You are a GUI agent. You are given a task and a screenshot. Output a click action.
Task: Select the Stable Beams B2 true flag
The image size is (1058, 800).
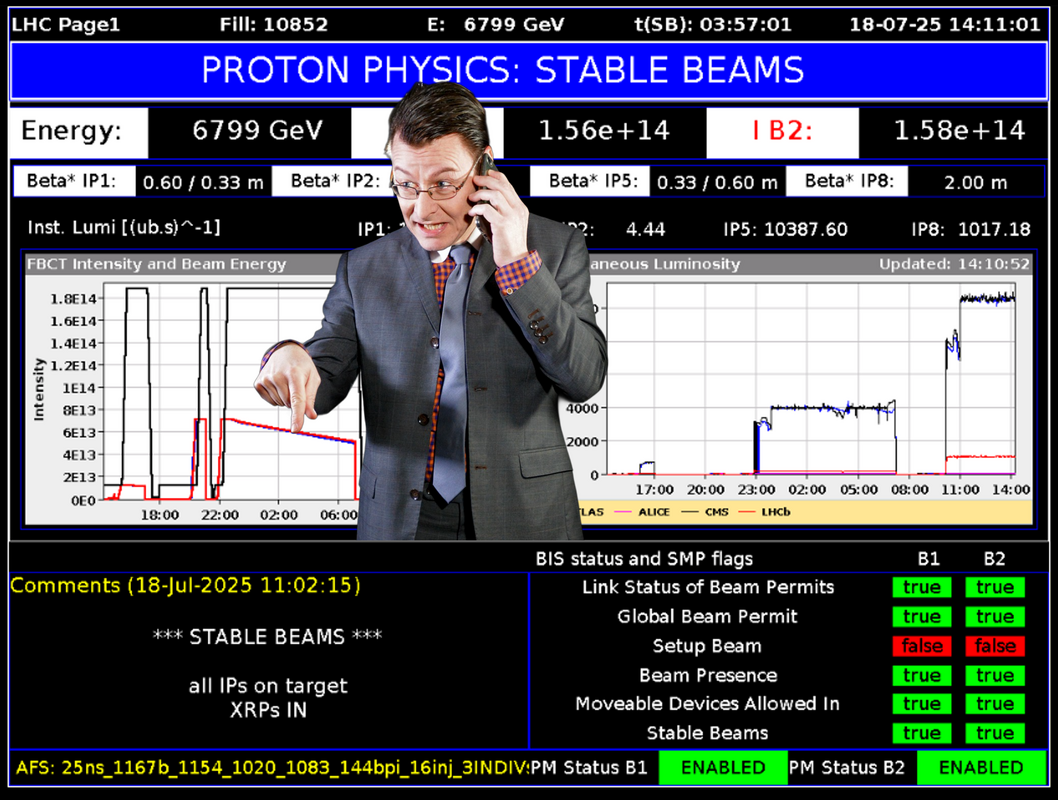[995, 733]
